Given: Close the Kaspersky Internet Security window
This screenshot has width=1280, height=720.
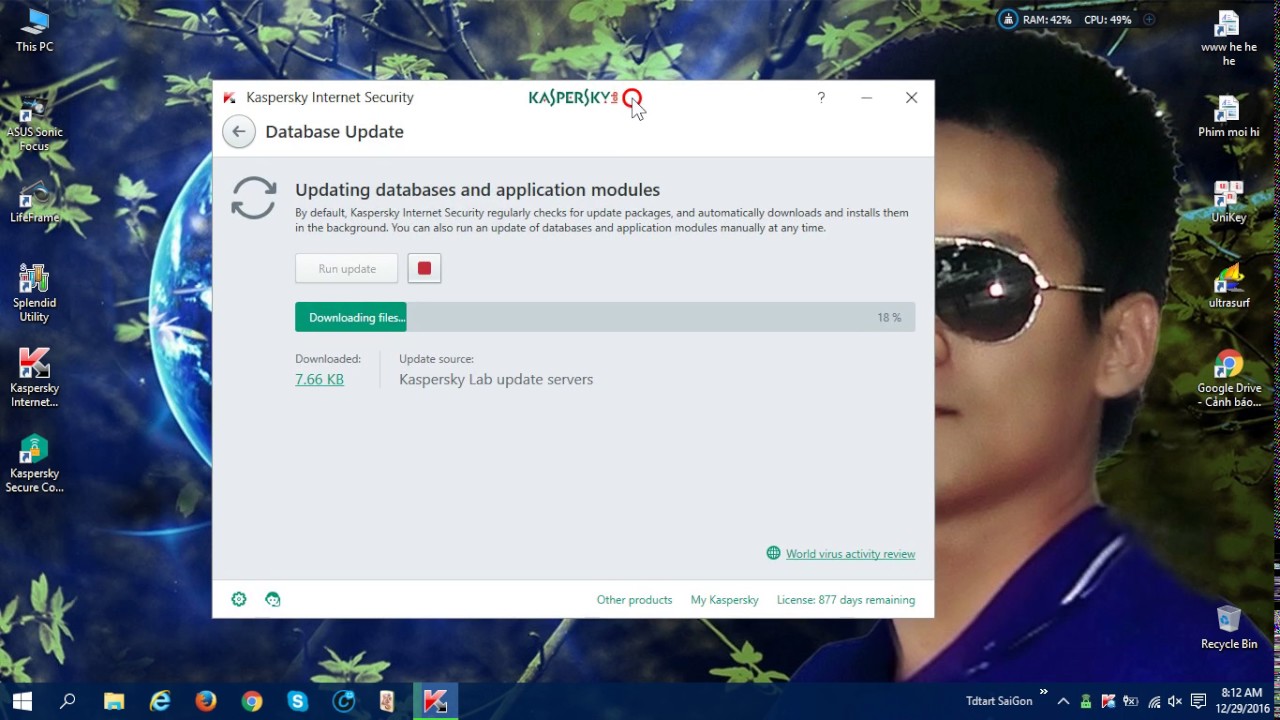Looking at the screenshot, I should (x=911, y=97).
